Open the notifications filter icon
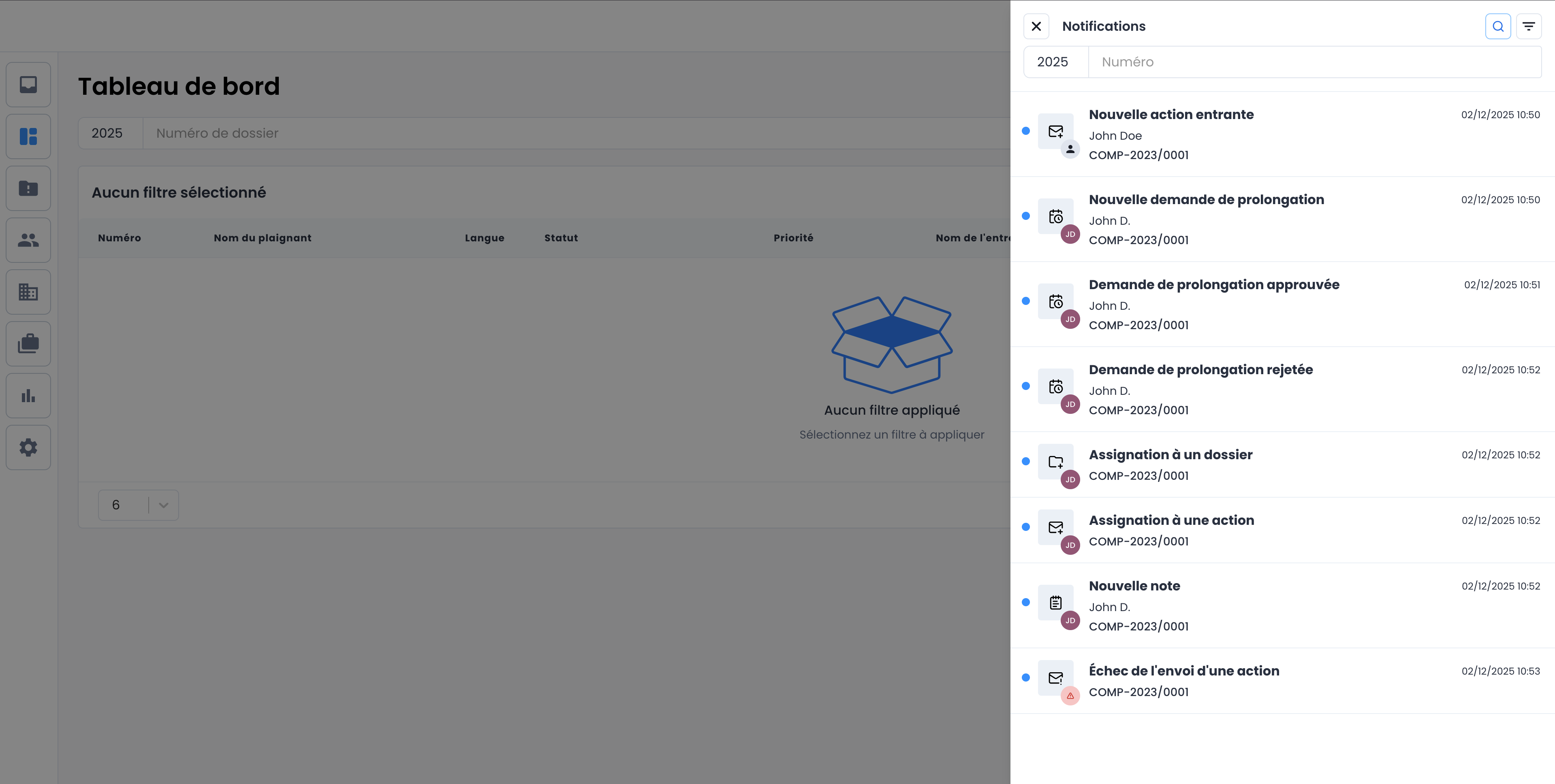Screen dimensions: 1555x784 [x=1528, y=27]
